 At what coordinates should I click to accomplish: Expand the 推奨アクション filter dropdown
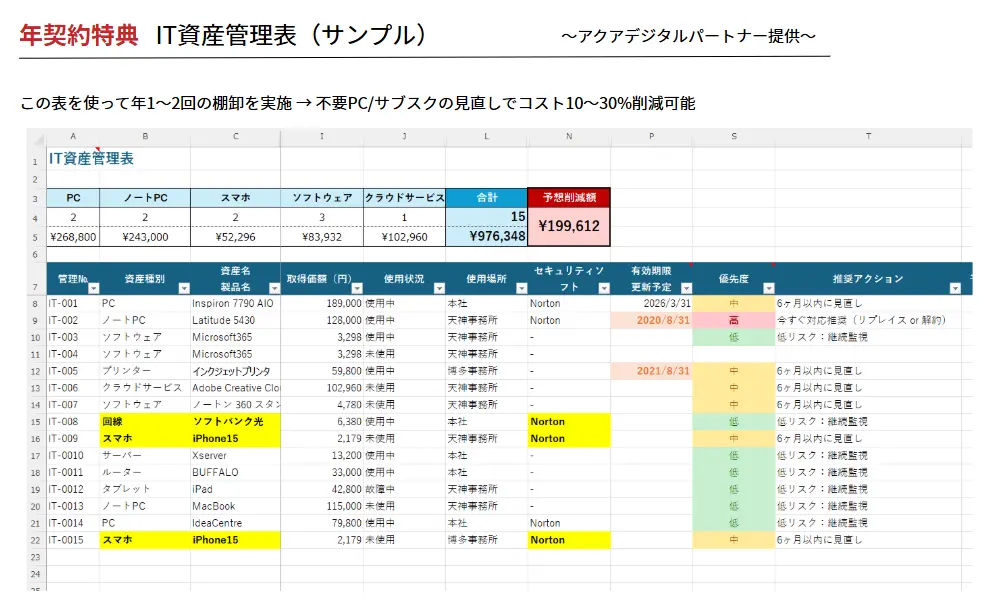(x=954, y=288)
